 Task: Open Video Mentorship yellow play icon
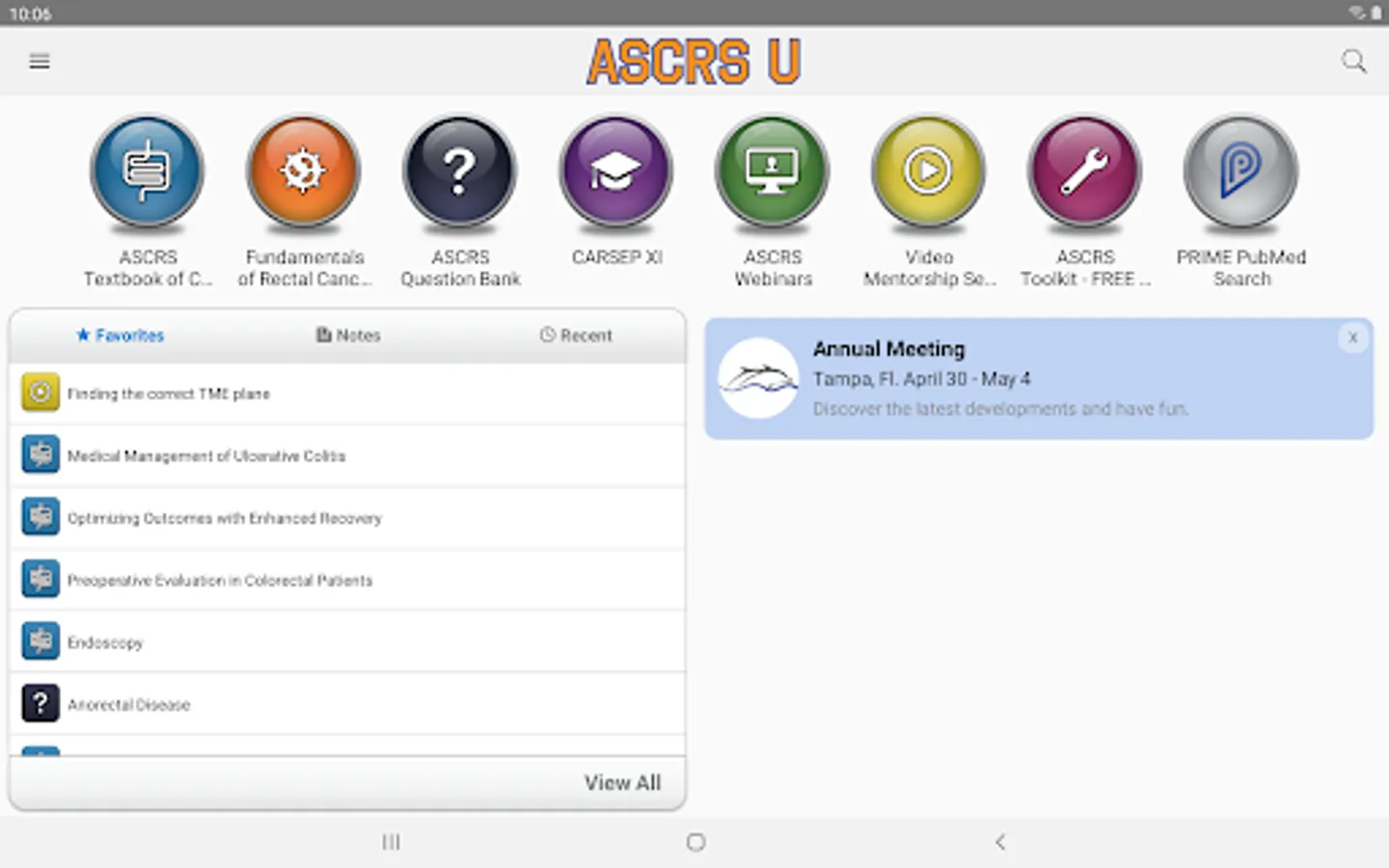929,172
